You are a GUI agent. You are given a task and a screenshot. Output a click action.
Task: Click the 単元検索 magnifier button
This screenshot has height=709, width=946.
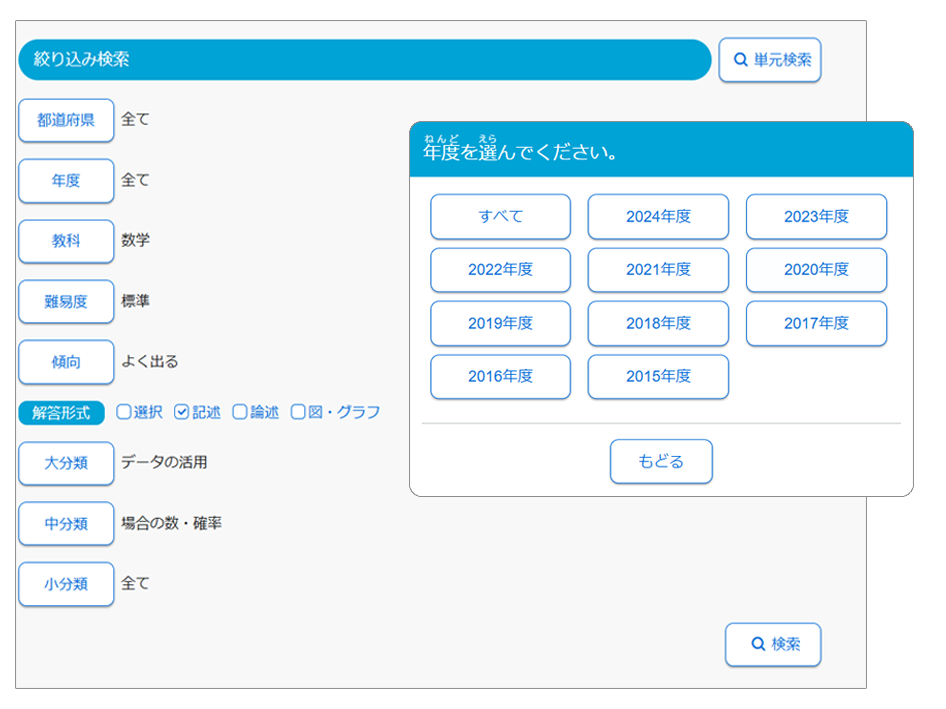[769, 60]
